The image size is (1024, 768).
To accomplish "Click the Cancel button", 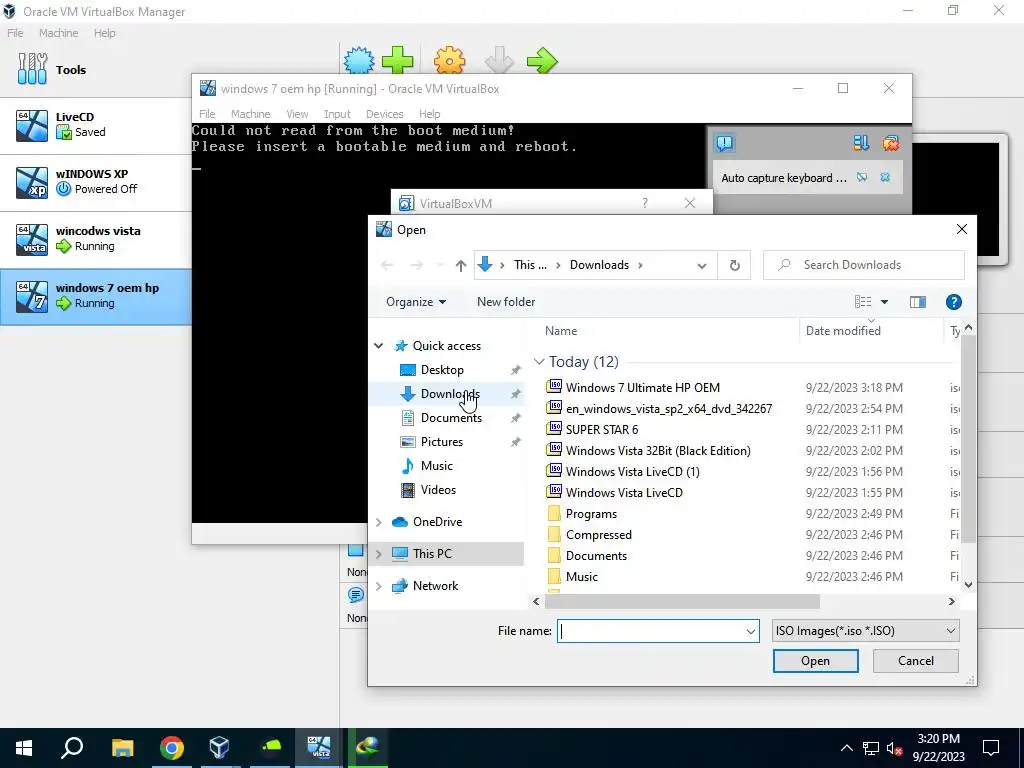I will point(916,661).
